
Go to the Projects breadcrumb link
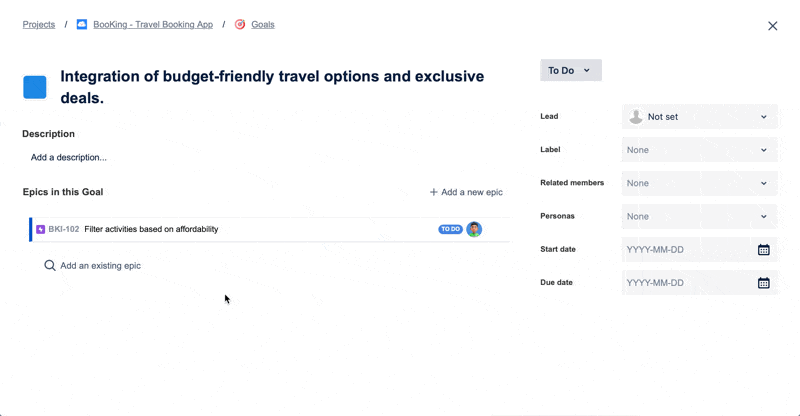[x=39, y=24]
